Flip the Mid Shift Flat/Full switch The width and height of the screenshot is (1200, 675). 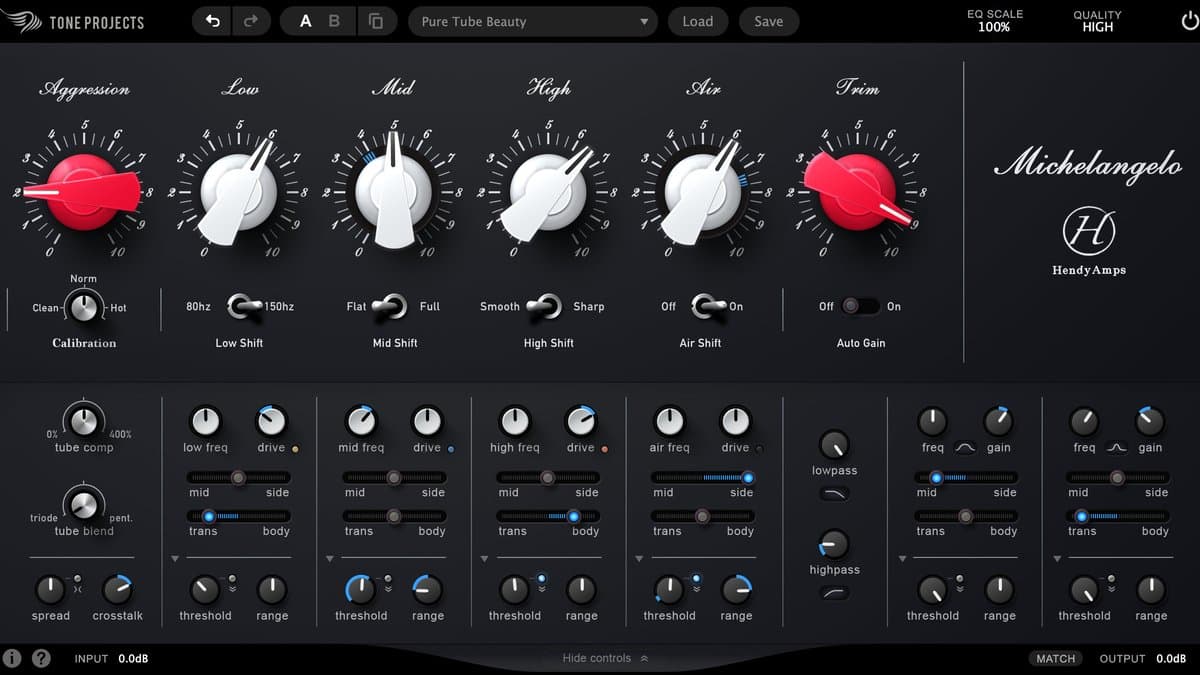pos(390,306)
